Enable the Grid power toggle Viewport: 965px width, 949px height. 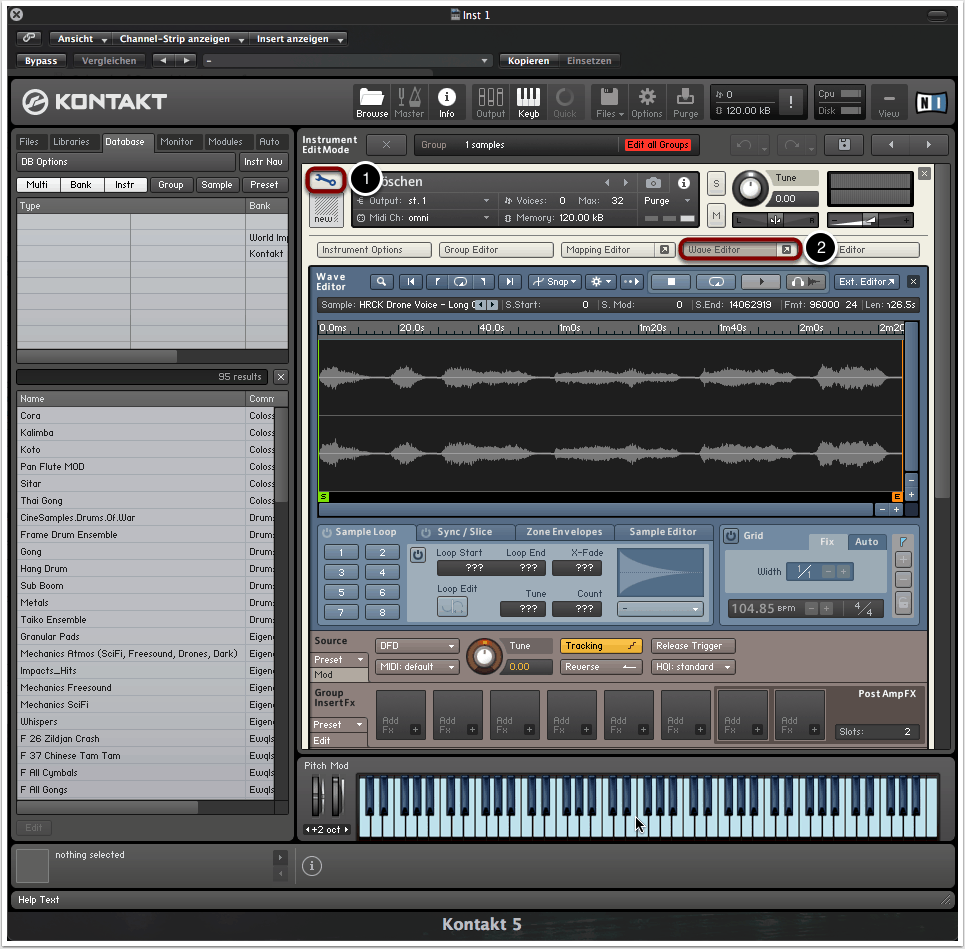(732, 536)
